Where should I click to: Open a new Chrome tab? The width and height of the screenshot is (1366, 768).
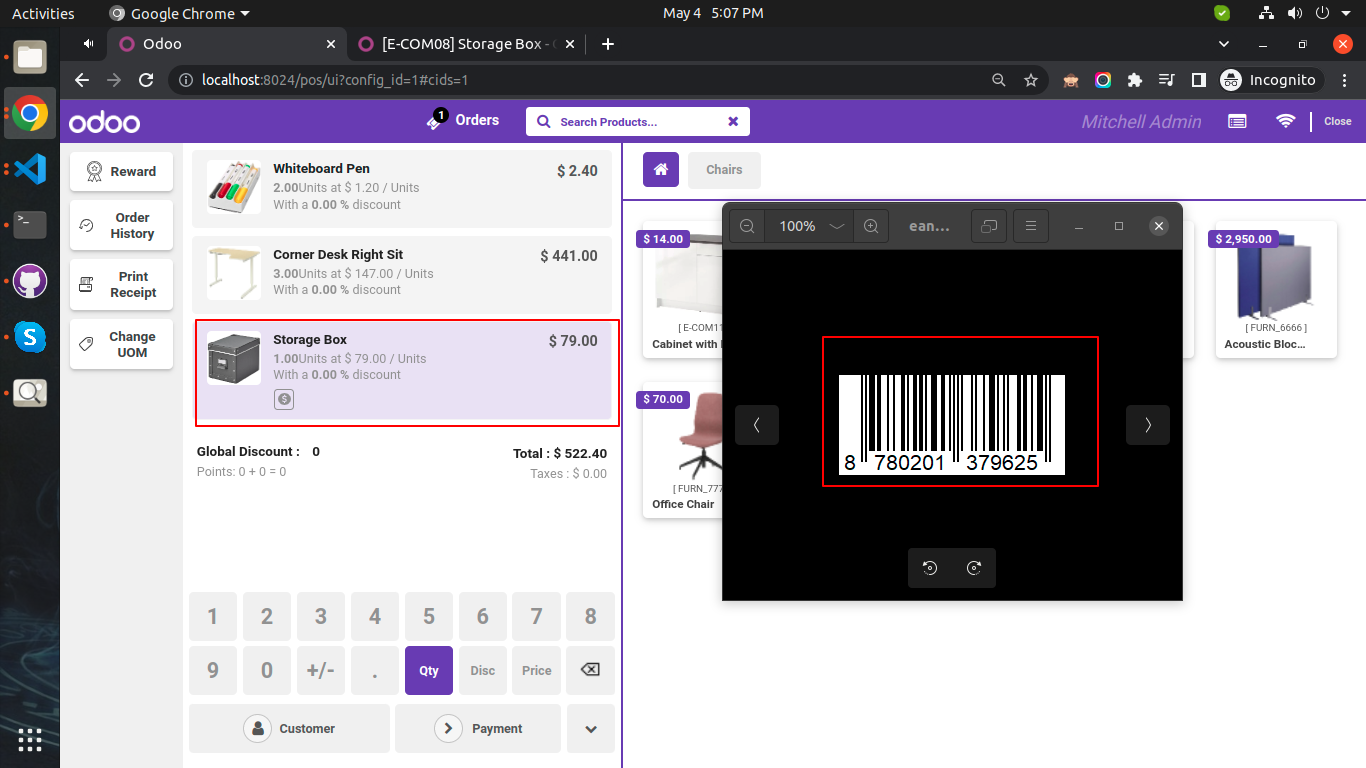point(607,44)
